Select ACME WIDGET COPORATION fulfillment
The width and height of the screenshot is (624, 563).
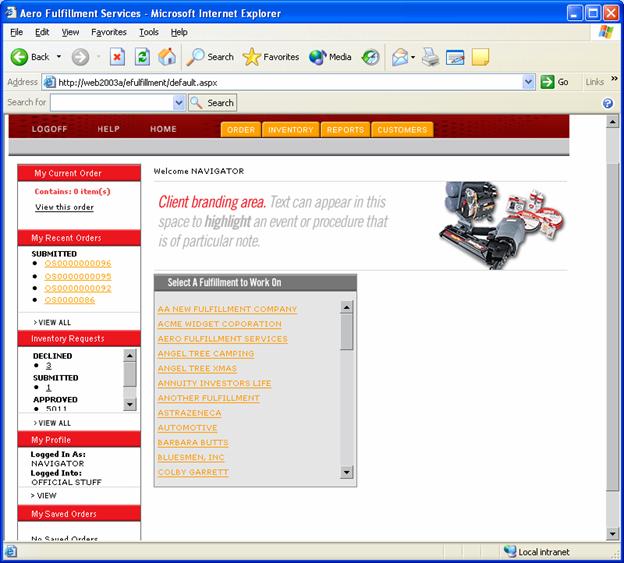tap(220, 324)
